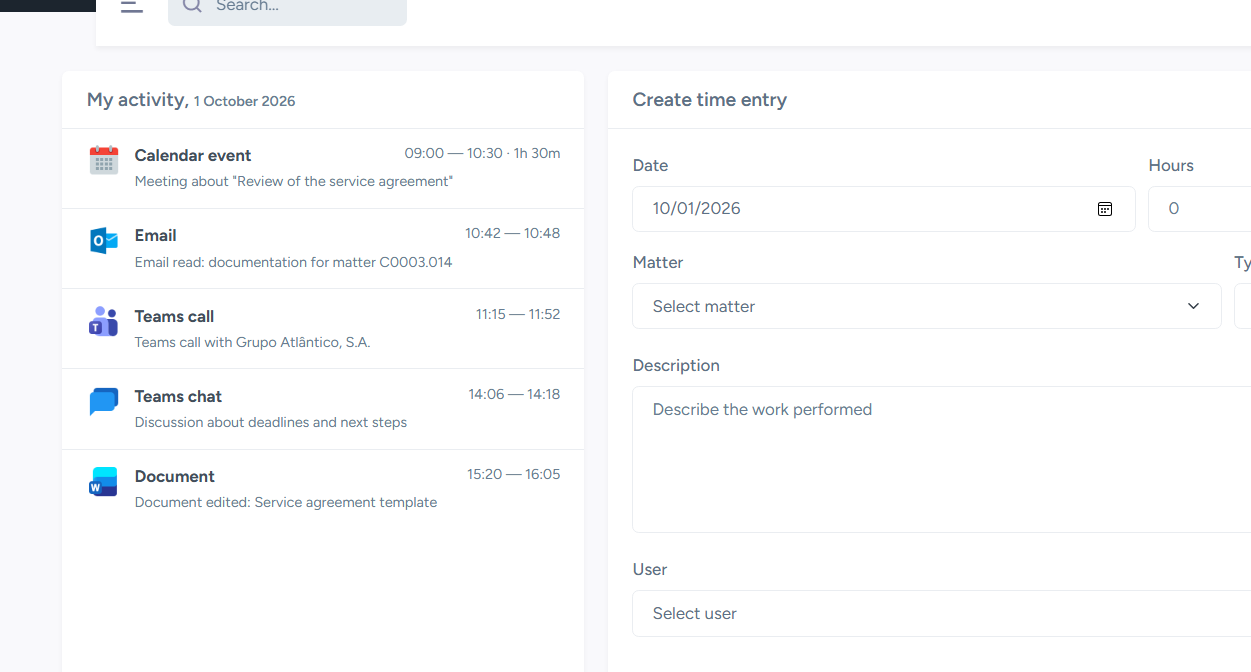
Task: Click "Meeting about Review of the service agreement"
Action: pyautogui.click(x=294, y=181)
